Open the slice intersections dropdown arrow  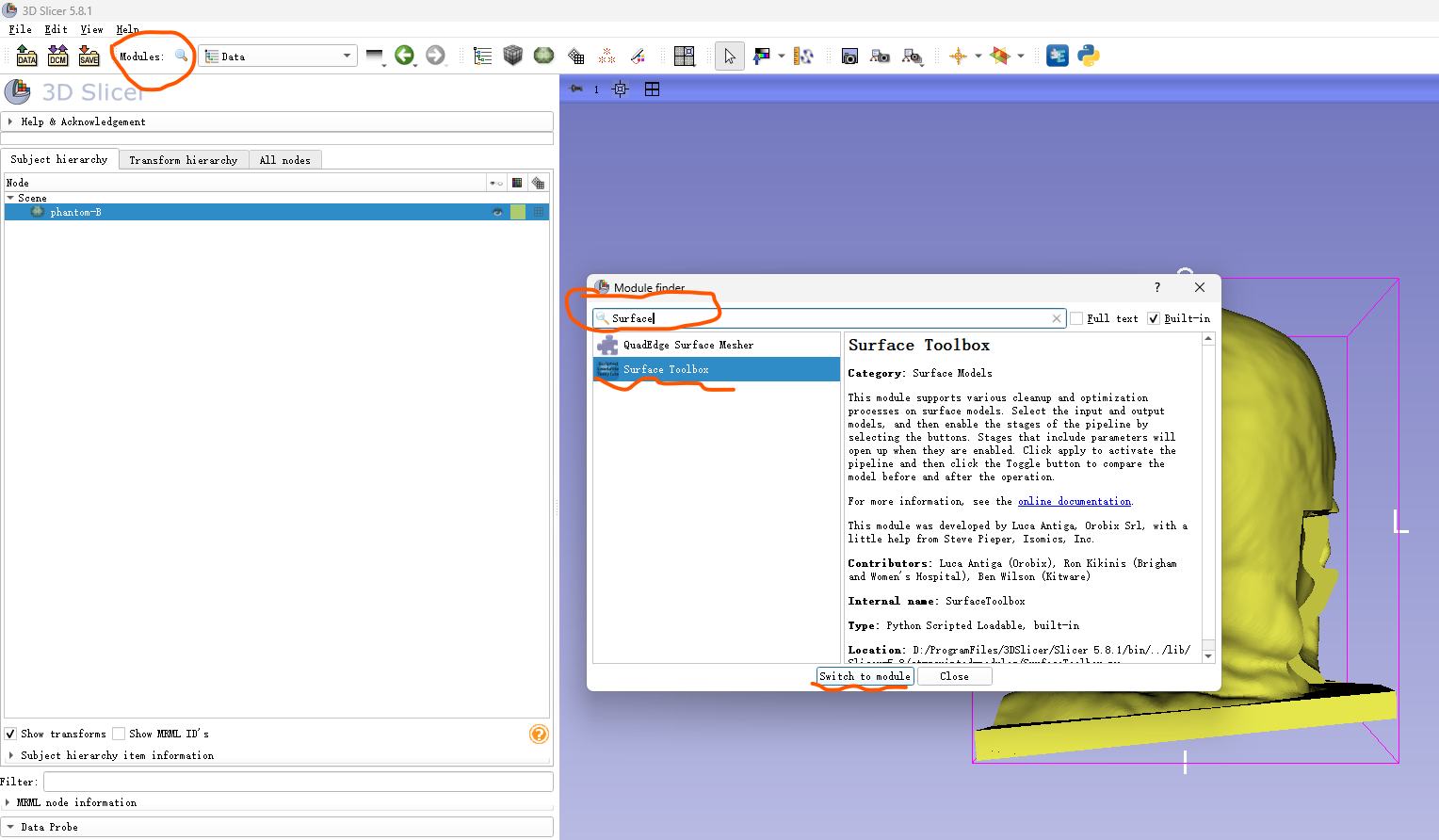pyautogui.click(x=1021, y=57)
